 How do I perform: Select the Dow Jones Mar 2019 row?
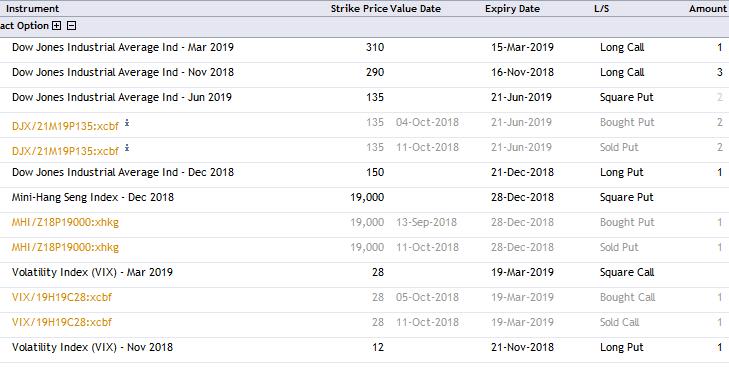pos(364,47)
